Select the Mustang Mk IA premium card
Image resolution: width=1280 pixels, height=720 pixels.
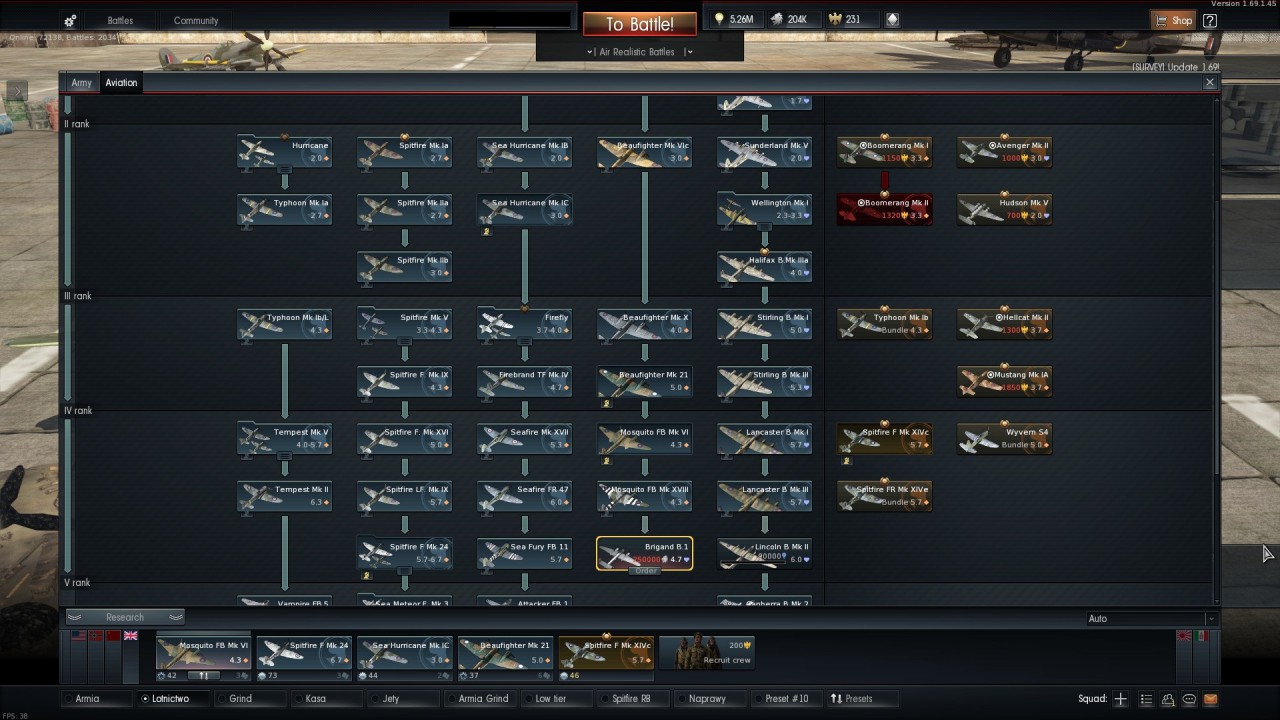(x=1004, y=381)
